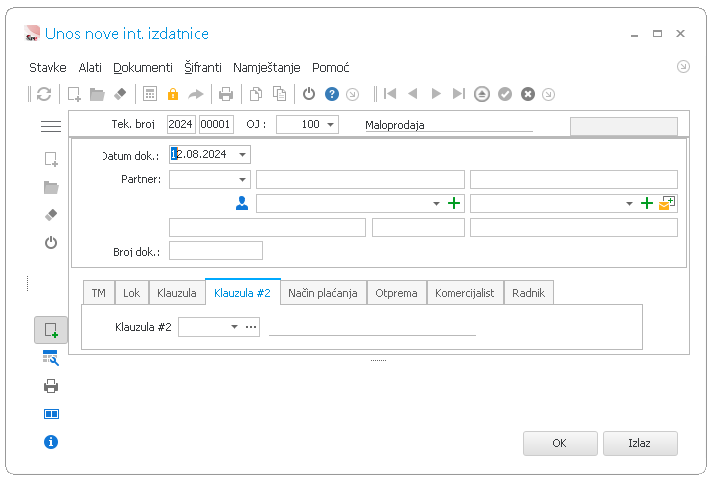Switch to the Otprema tab
Viewport: 715px width, 482px height.
click(396, 293)
